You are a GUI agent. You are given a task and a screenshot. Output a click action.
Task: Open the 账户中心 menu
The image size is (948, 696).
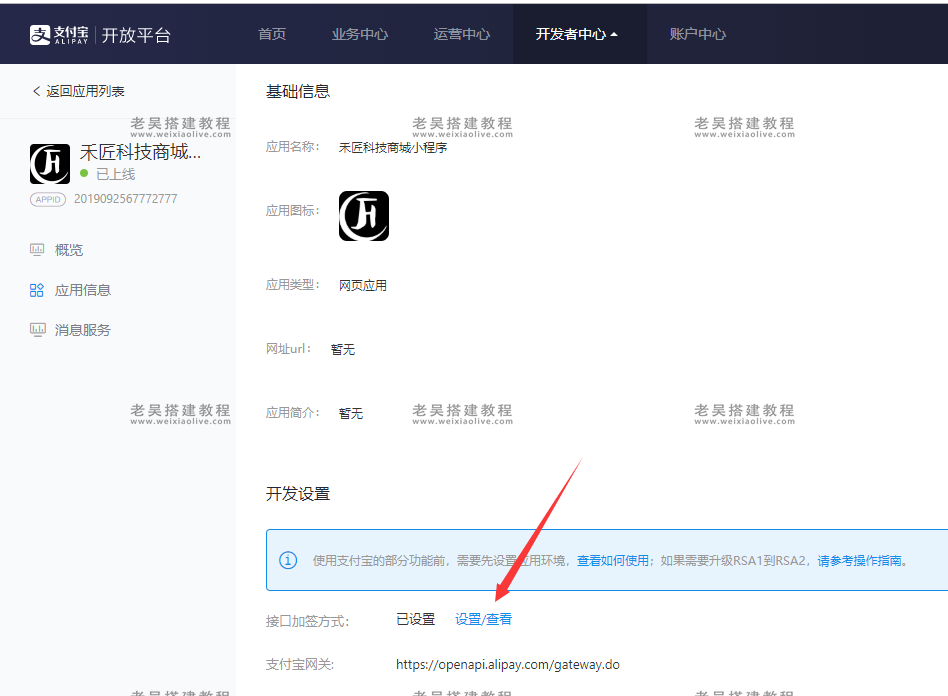click(x=696, y=33)
